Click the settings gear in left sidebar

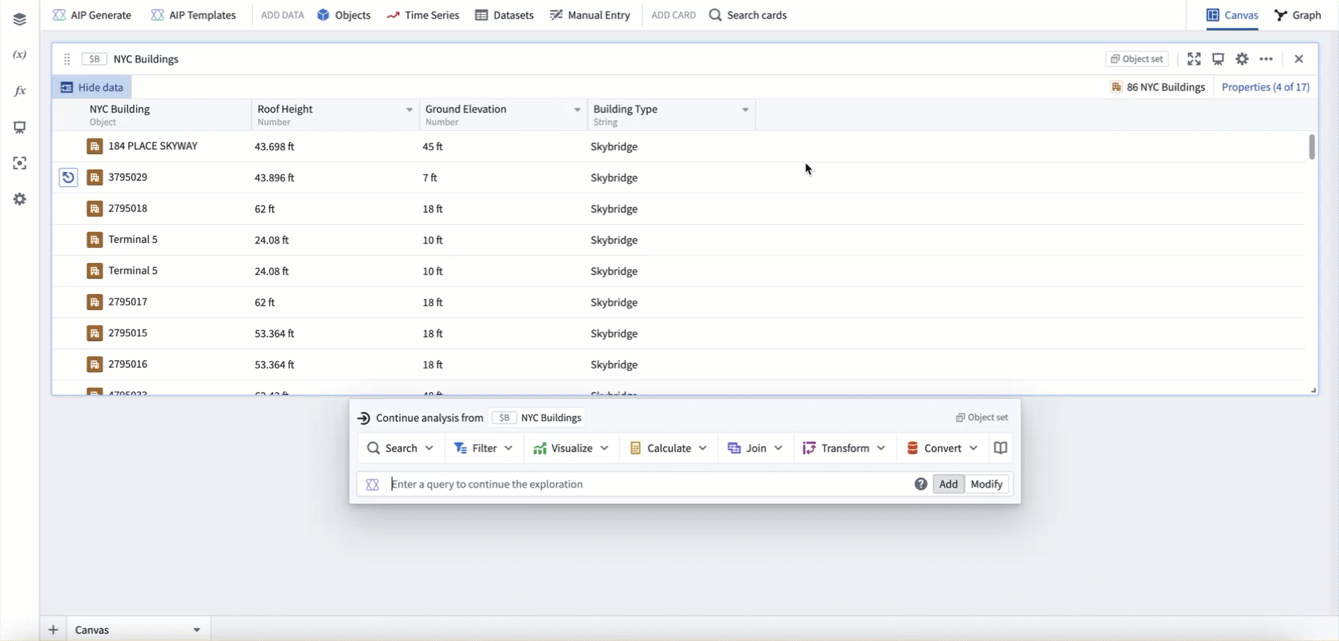click(x=19, y=199)
